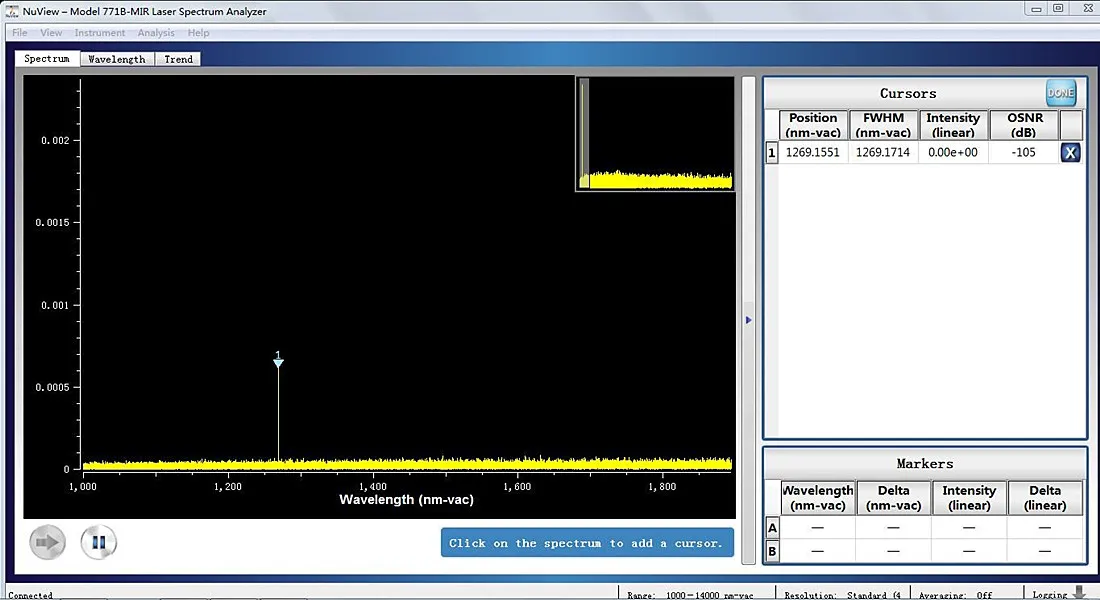
Task: Open the Trend tab
Action: (179, 59)
